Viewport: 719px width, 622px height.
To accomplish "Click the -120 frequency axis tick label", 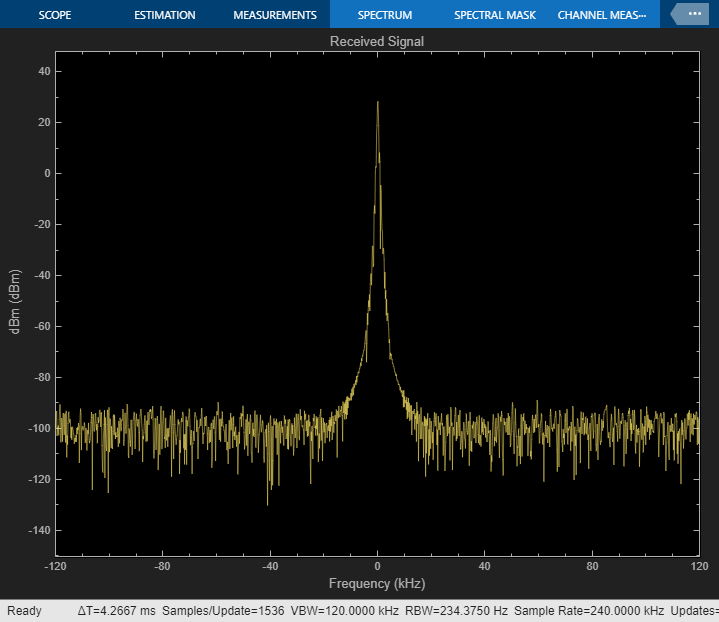I will point(56,566).
